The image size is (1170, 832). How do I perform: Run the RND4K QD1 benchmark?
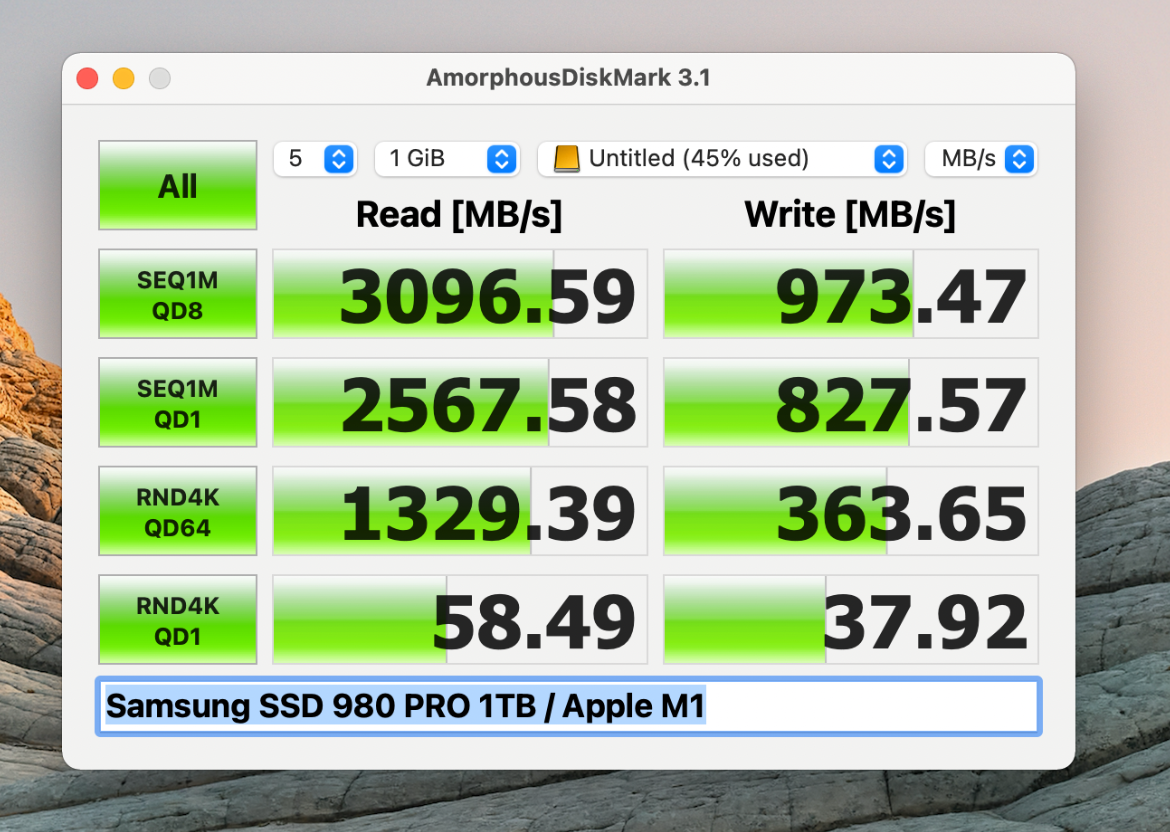point(178,620)
